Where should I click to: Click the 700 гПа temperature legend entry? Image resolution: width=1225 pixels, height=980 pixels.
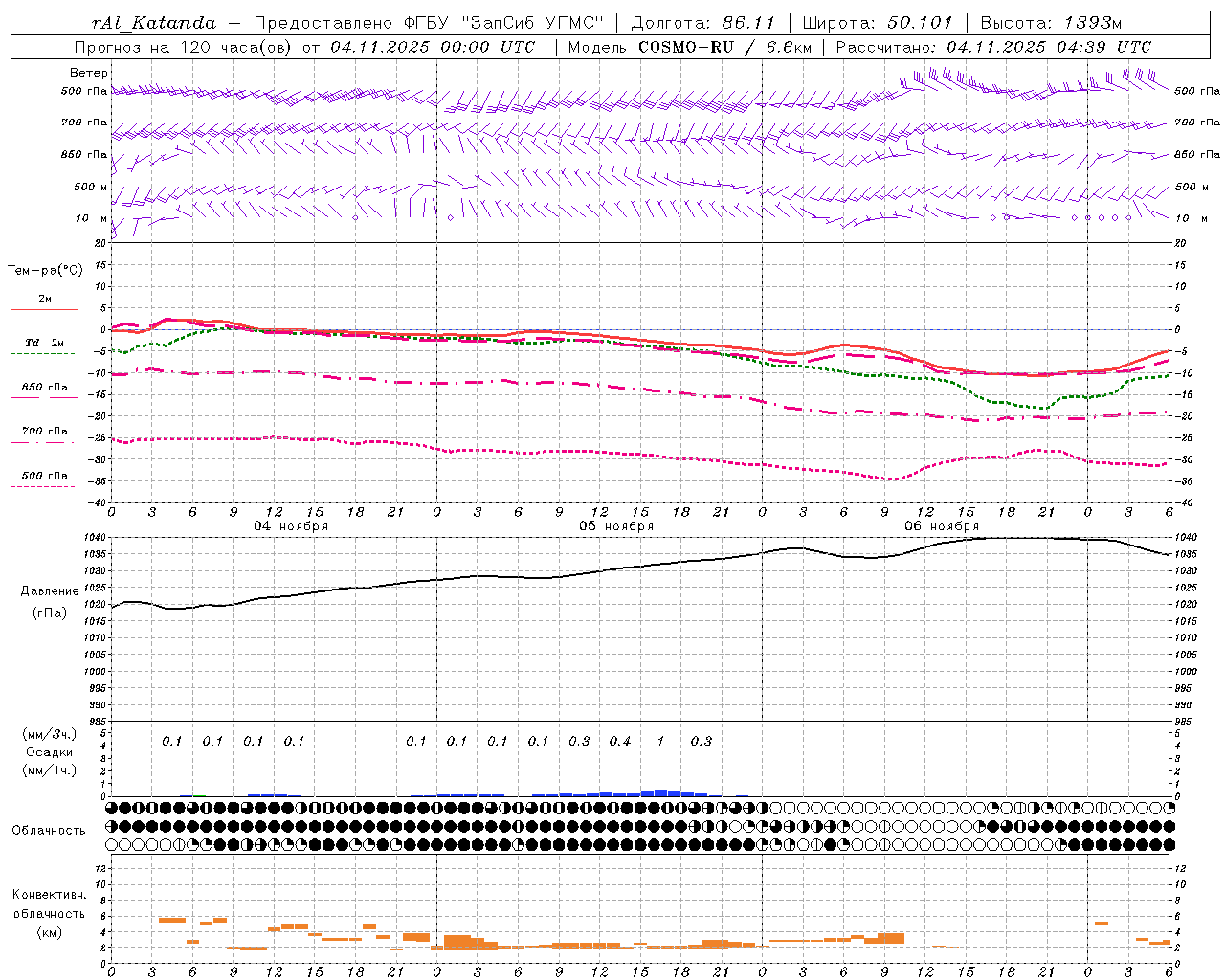(x=45, y=432)
